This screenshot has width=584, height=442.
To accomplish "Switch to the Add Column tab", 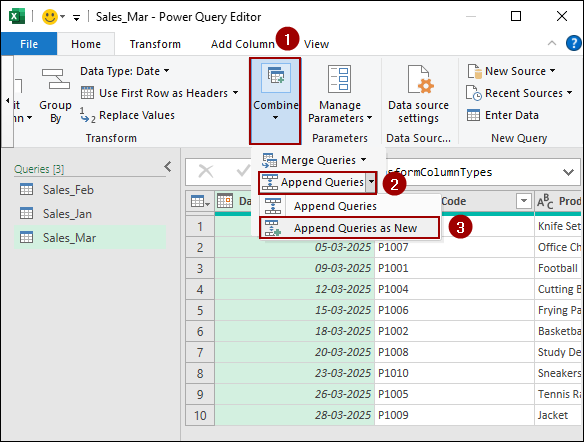I will point(243,44).
